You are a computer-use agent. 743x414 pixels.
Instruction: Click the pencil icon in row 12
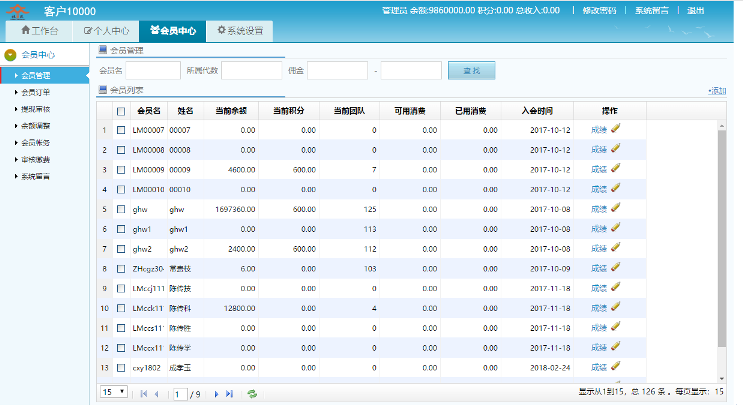616,347
